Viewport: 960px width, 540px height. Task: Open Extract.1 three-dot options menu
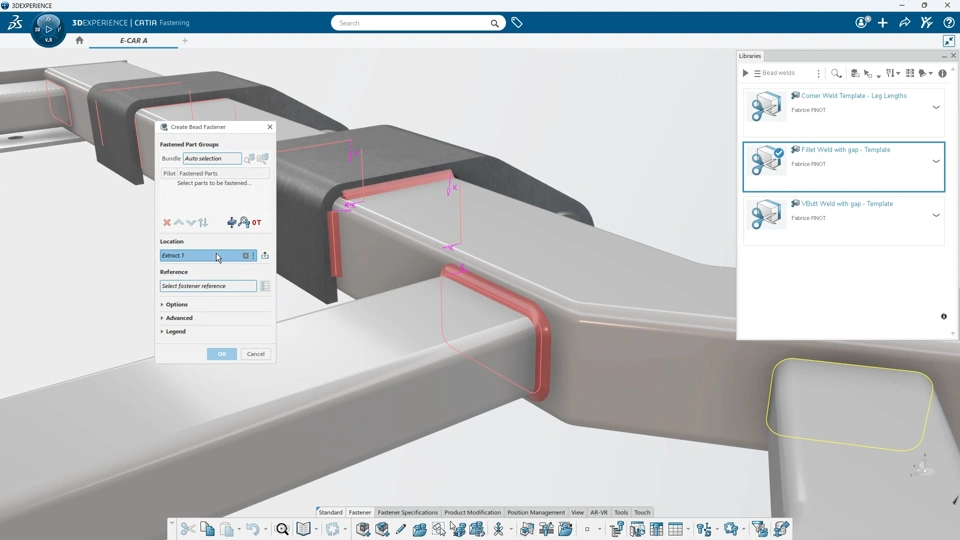point(253,255)
